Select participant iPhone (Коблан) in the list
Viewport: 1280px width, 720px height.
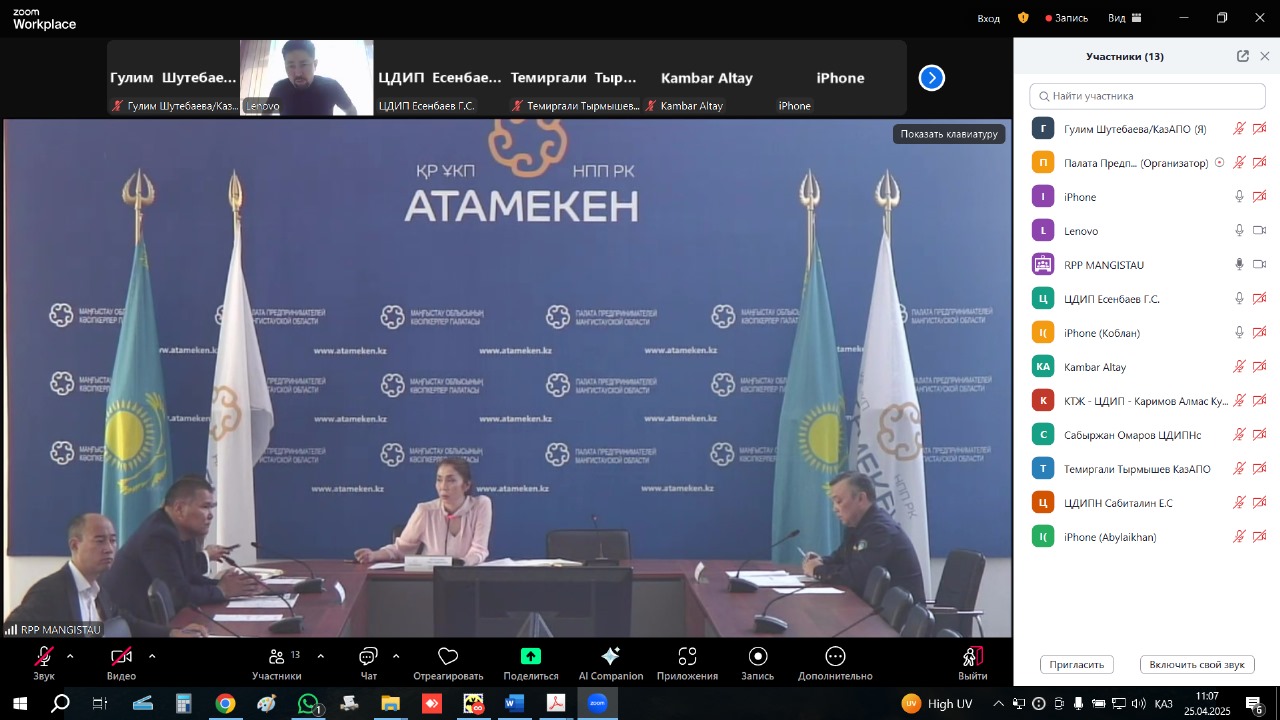[x=1148, y=333]
